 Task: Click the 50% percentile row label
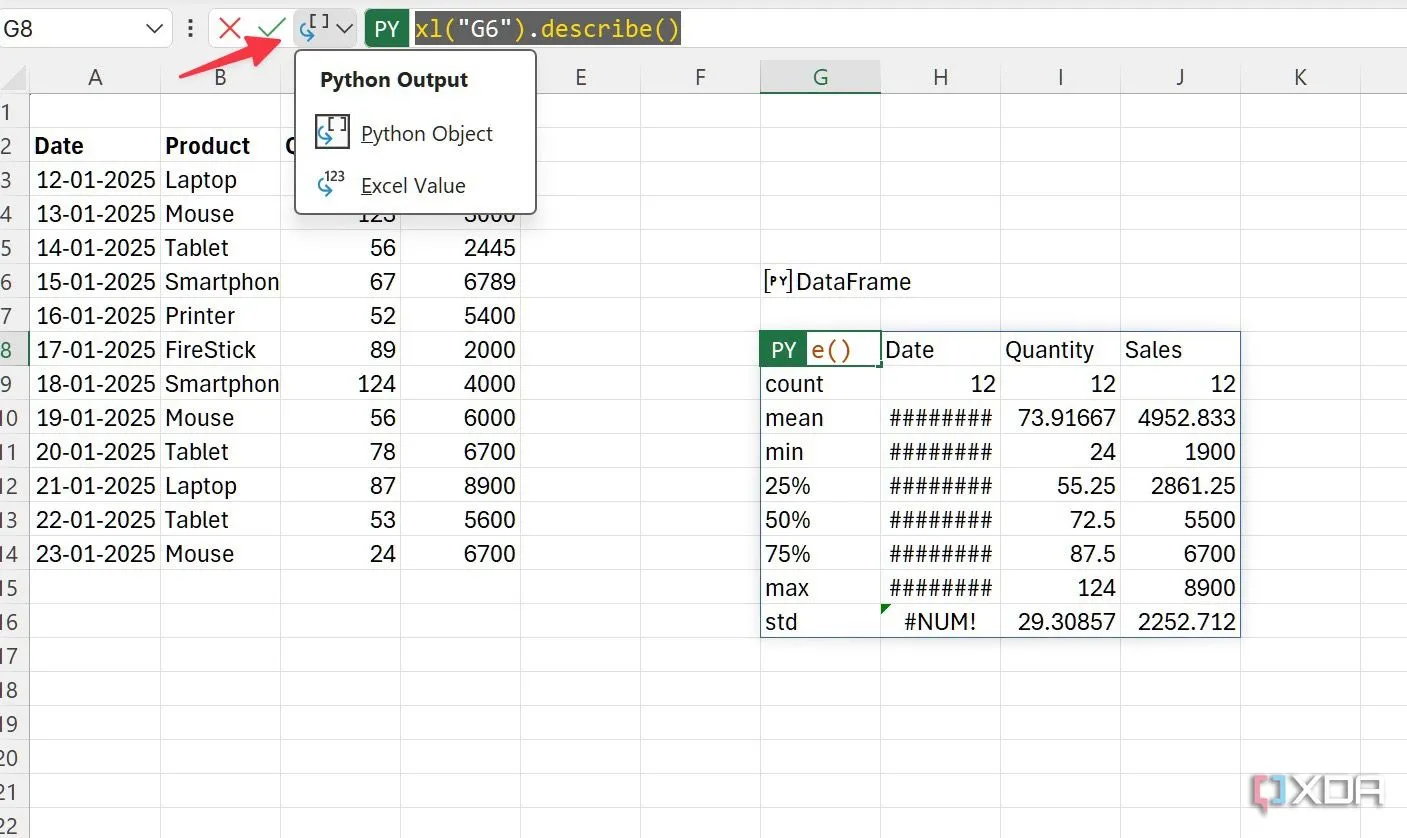point(820,519)
